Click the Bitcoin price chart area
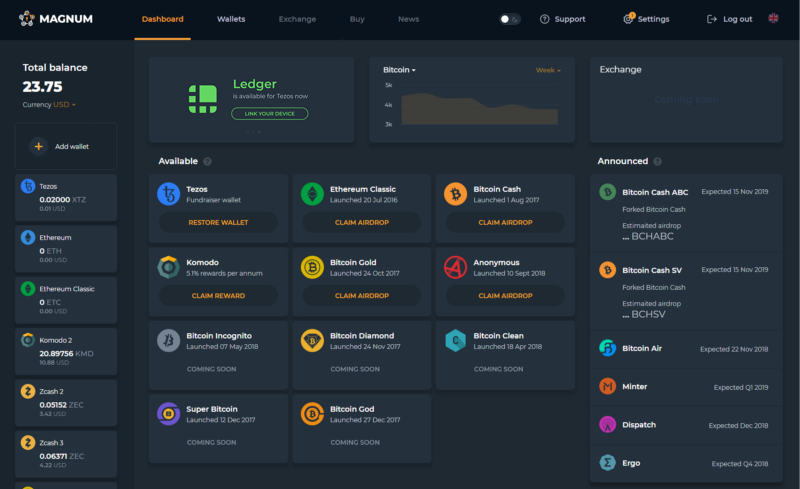 [x=480, y=109]
